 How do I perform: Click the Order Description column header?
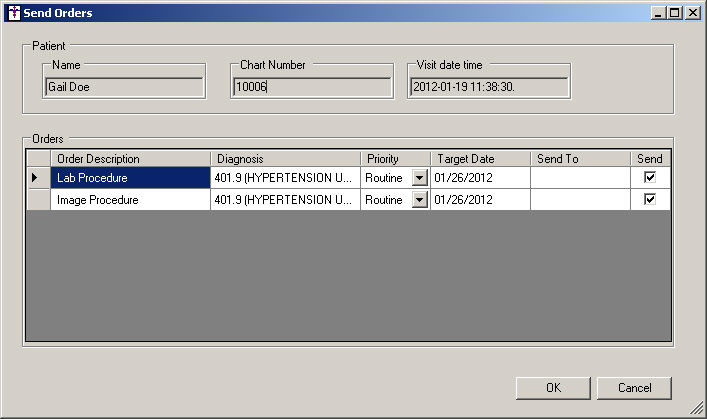coord(130,159)
